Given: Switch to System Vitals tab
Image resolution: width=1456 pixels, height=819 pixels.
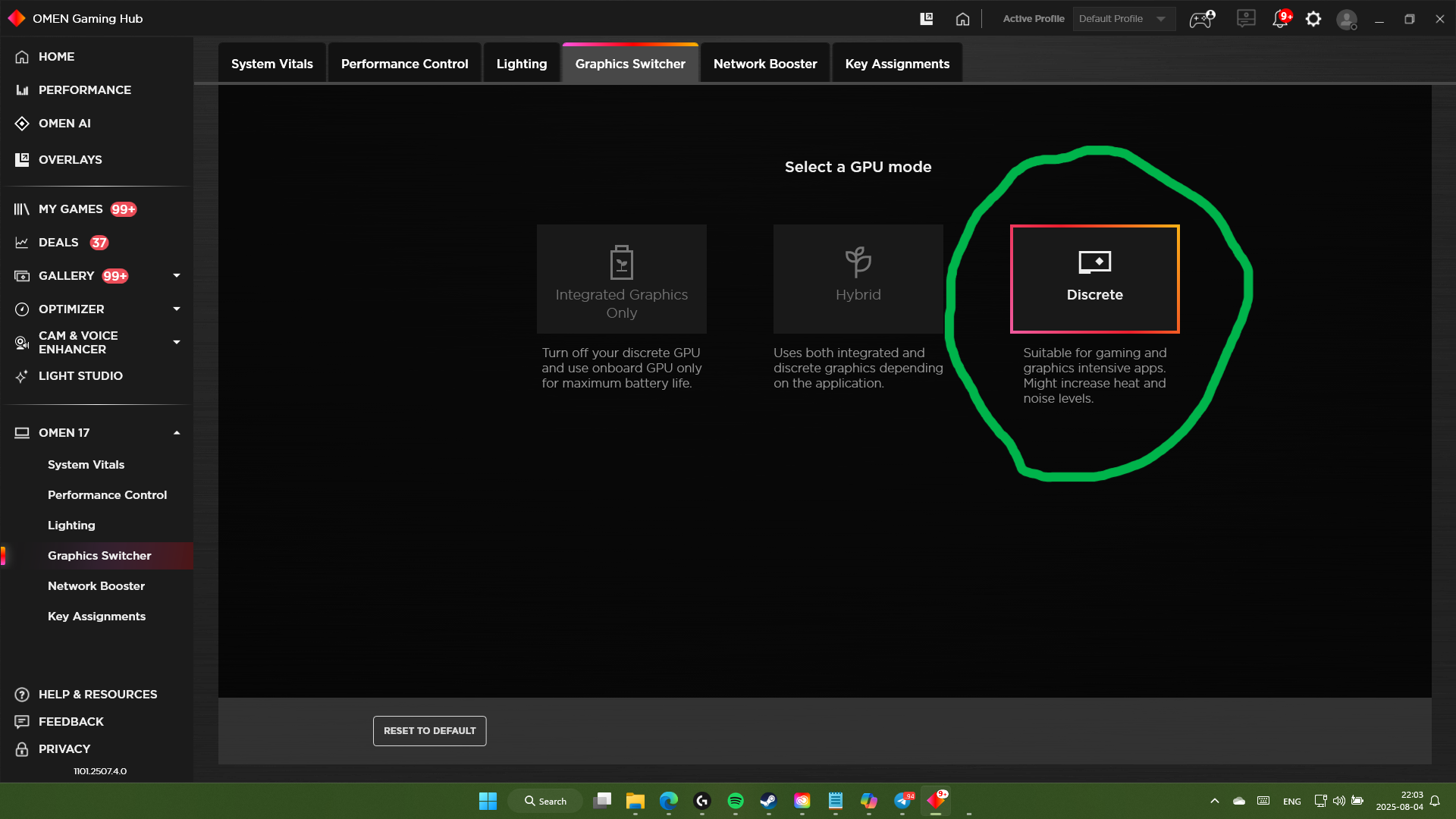Looking at the screenshot, I should click(x=272, y=64).
